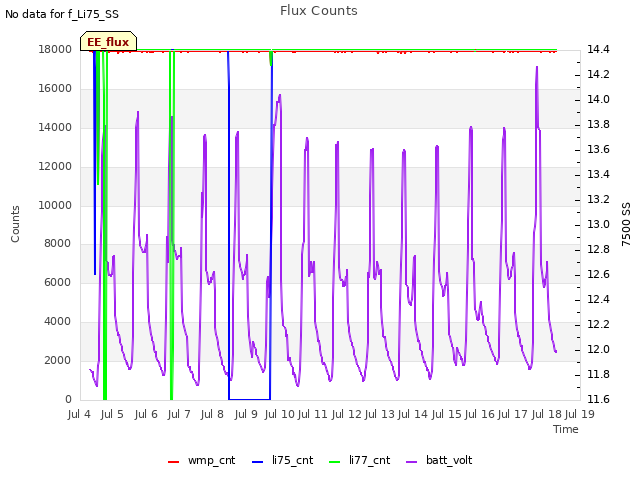The height and width of the screenshot is (480, 640).
Task: Click the 4000 left axis tick label
Action: (x=58, y=322)
